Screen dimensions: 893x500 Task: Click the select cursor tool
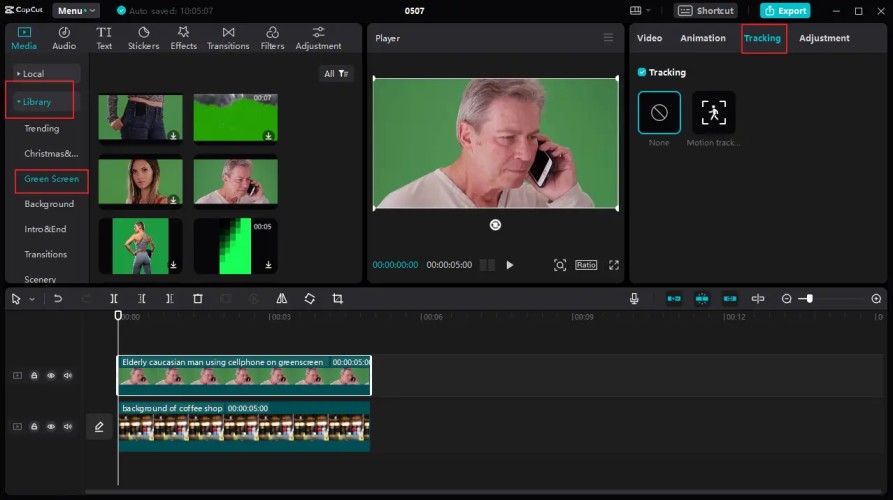(16, 299)
